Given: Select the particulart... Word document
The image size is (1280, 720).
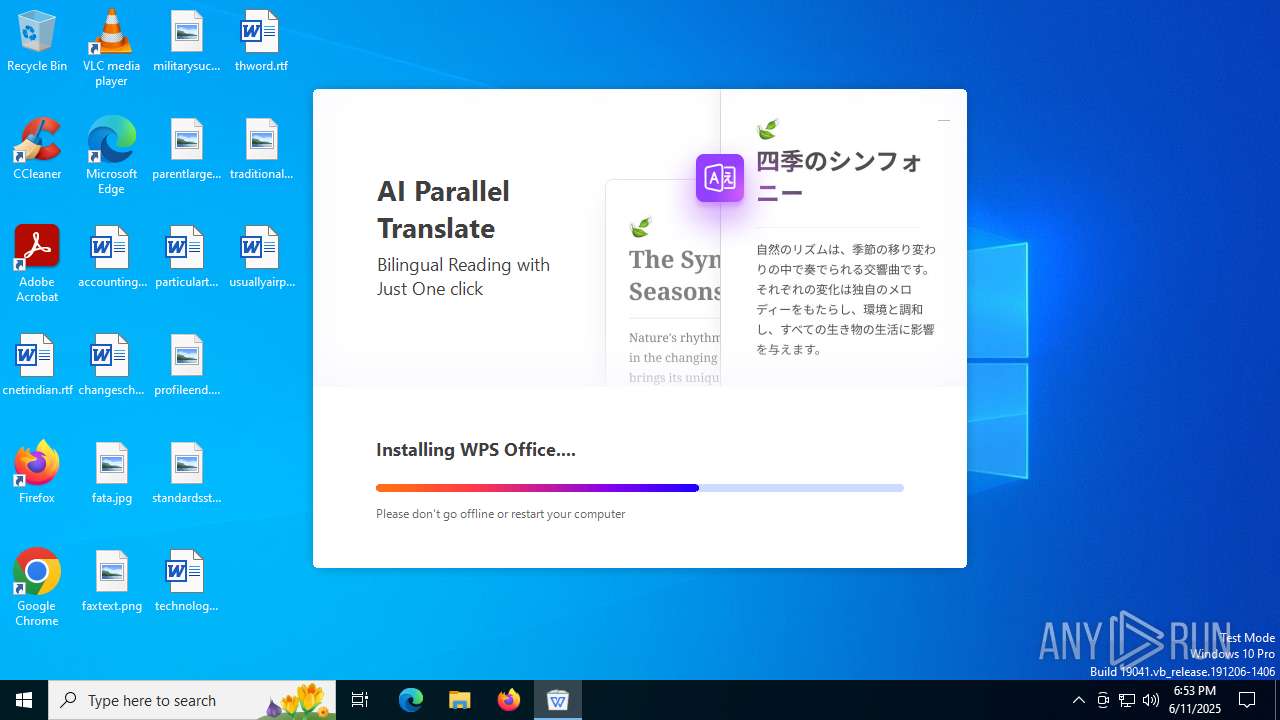Looking at the screenshot, I should click(186, 257).
